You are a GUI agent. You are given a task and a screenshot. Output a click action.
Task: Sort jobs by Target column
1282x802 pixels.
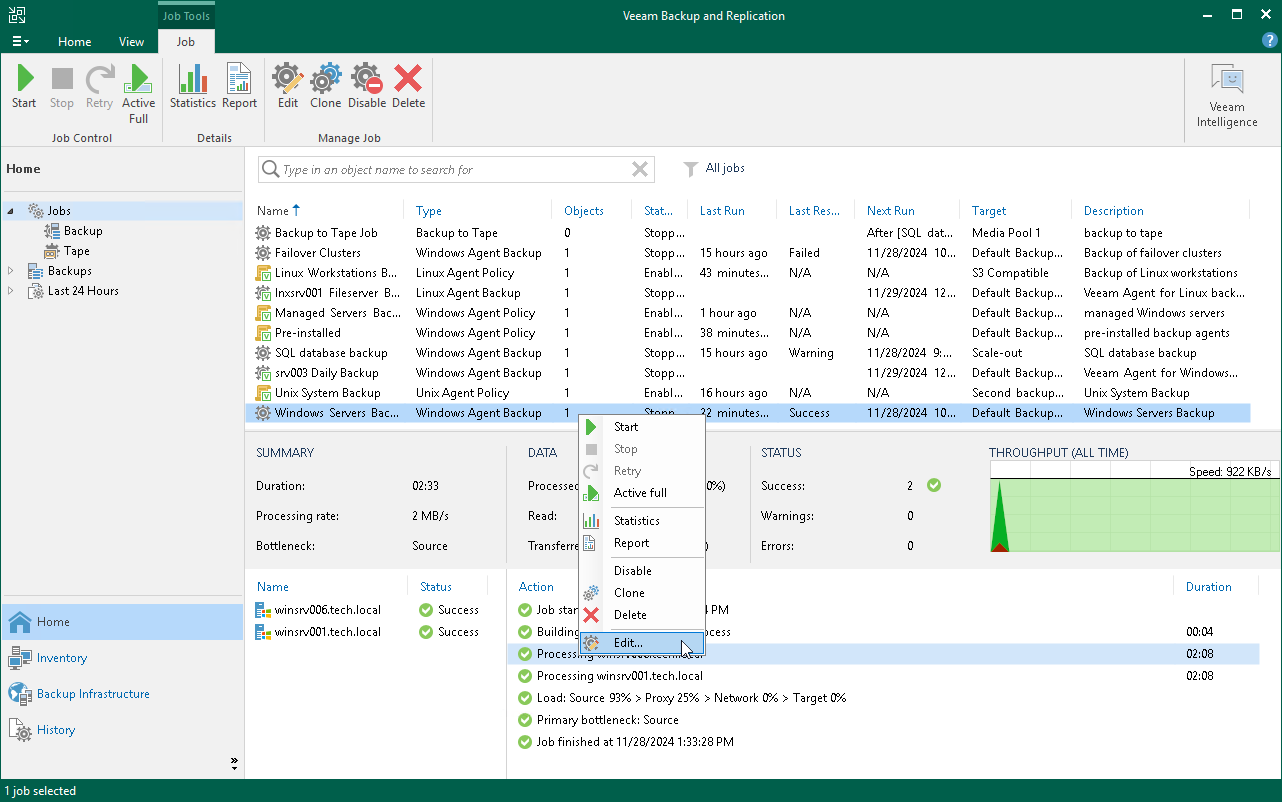tap(989, 211)
